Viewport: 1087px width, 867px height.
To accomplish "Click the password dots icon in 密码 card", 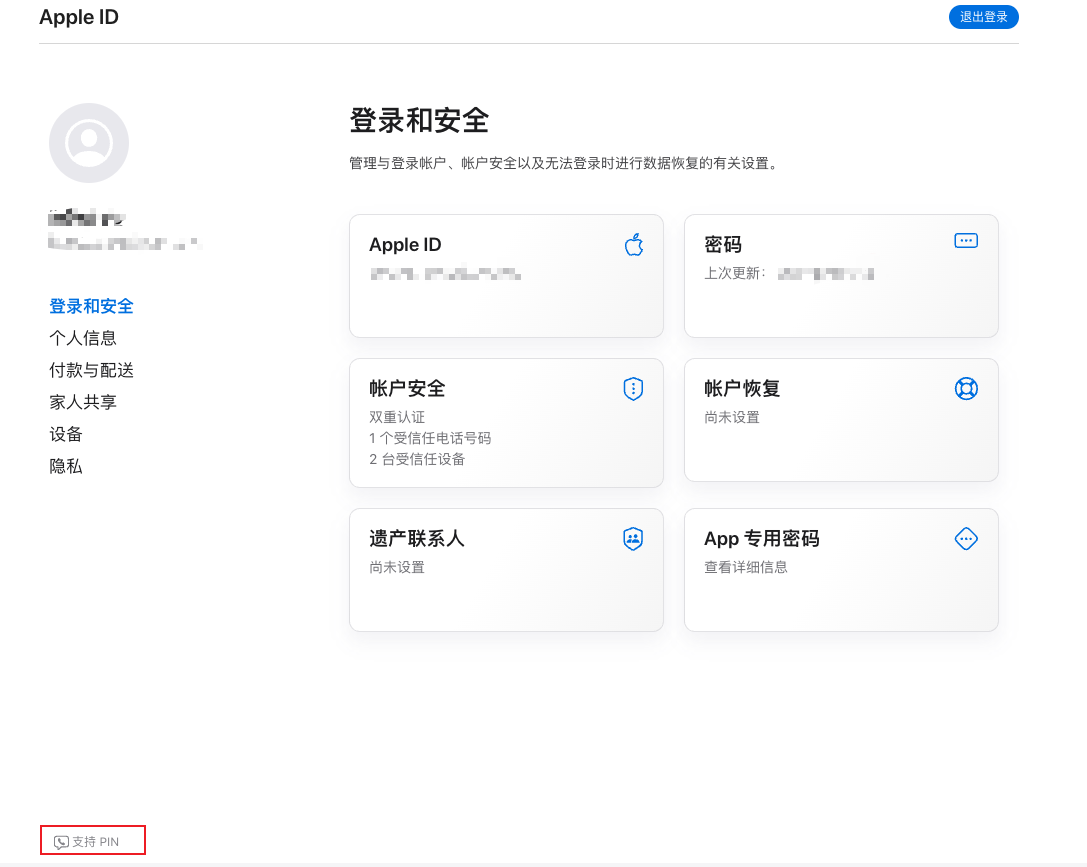I will tap(966, 240).
